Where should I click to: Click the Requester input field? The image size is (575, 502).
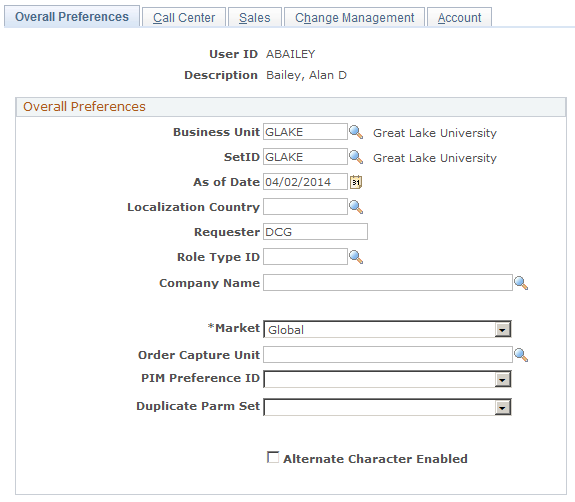[315, 231]
